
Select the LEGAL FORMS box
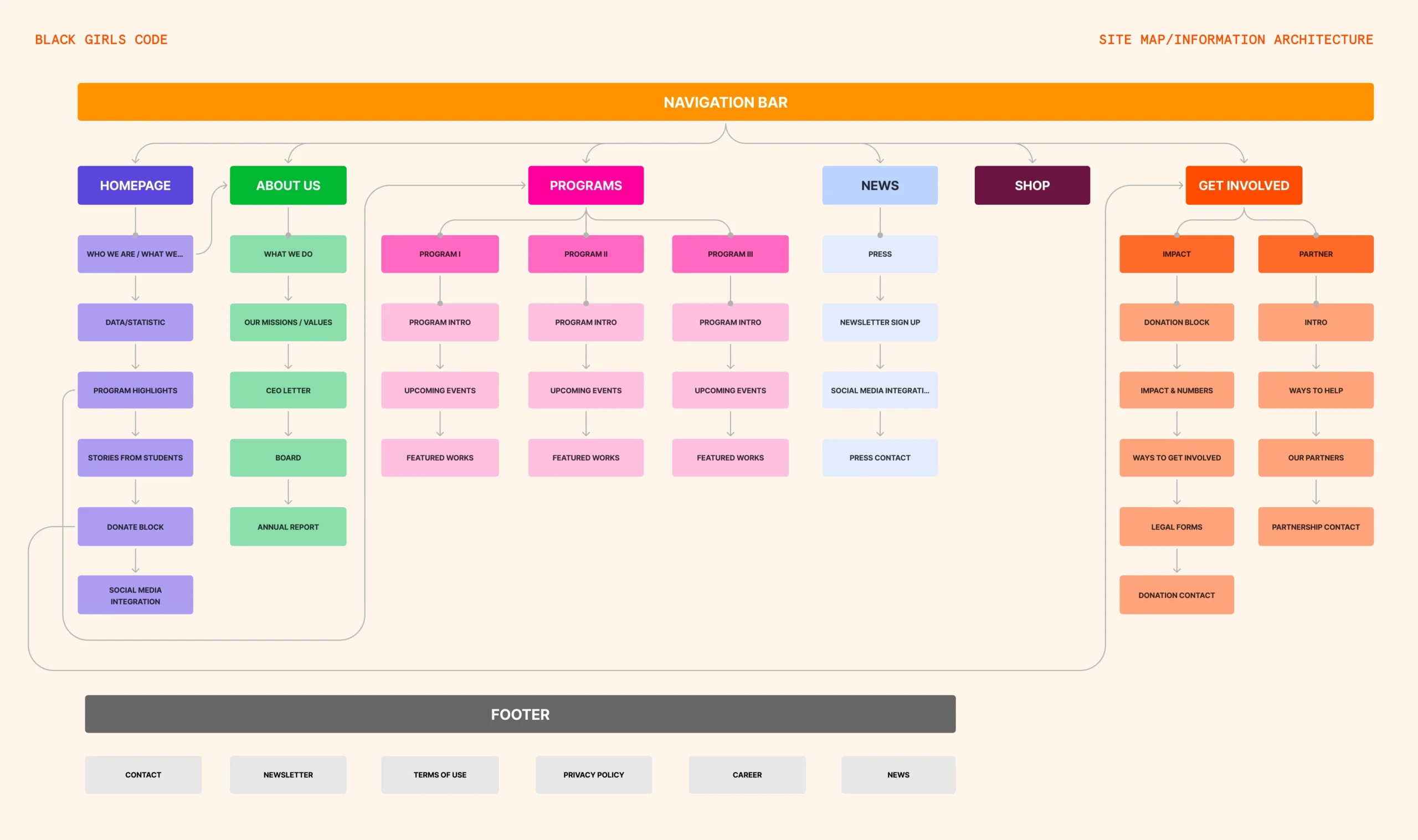(x=1176, y=527)
